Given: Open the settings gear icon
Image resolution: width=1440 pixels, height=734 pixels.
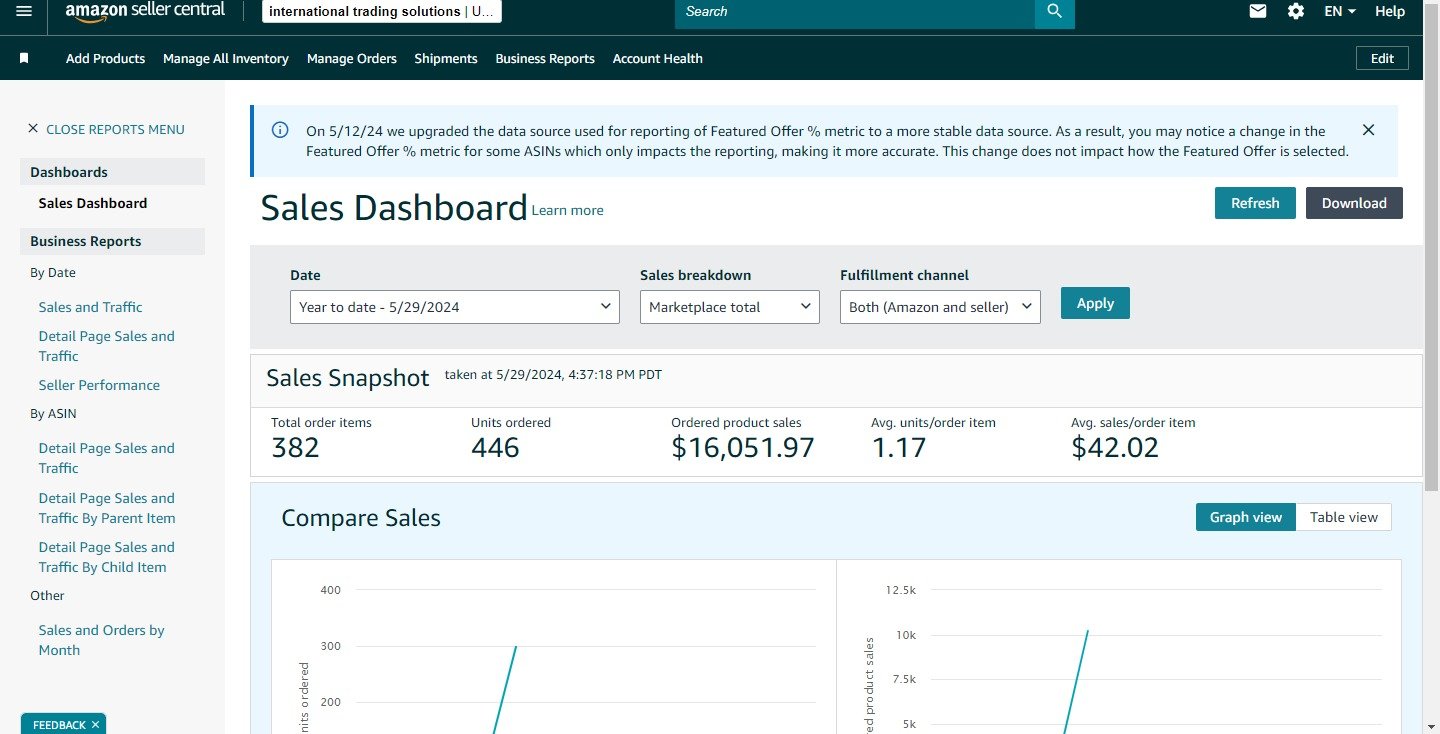Looking at the screenshot, I should (x=1296, y=11).
